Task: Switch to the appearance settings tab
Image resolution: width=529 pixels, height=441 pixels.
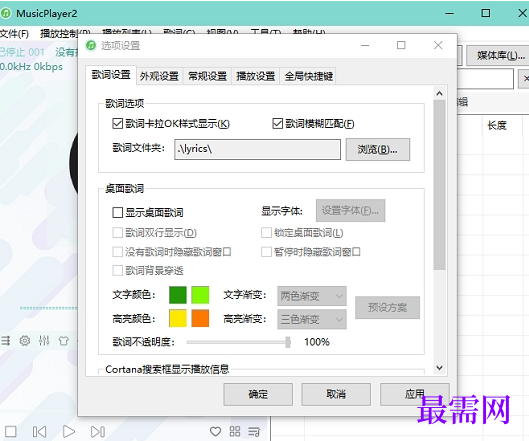Action: [x=159, y=76]
